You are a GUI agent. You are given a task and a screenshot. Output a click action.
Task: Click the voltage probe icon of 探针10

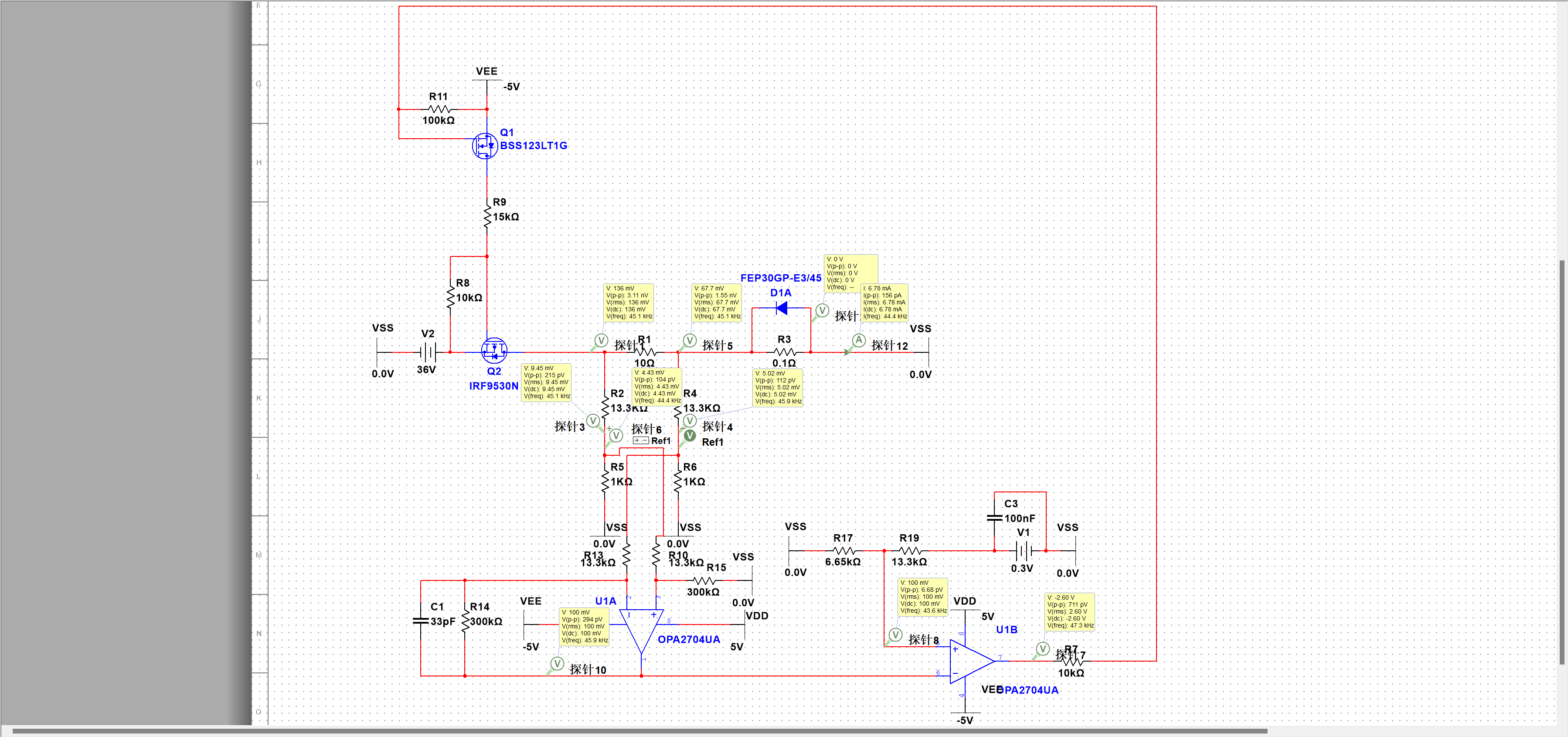[557, 663]
